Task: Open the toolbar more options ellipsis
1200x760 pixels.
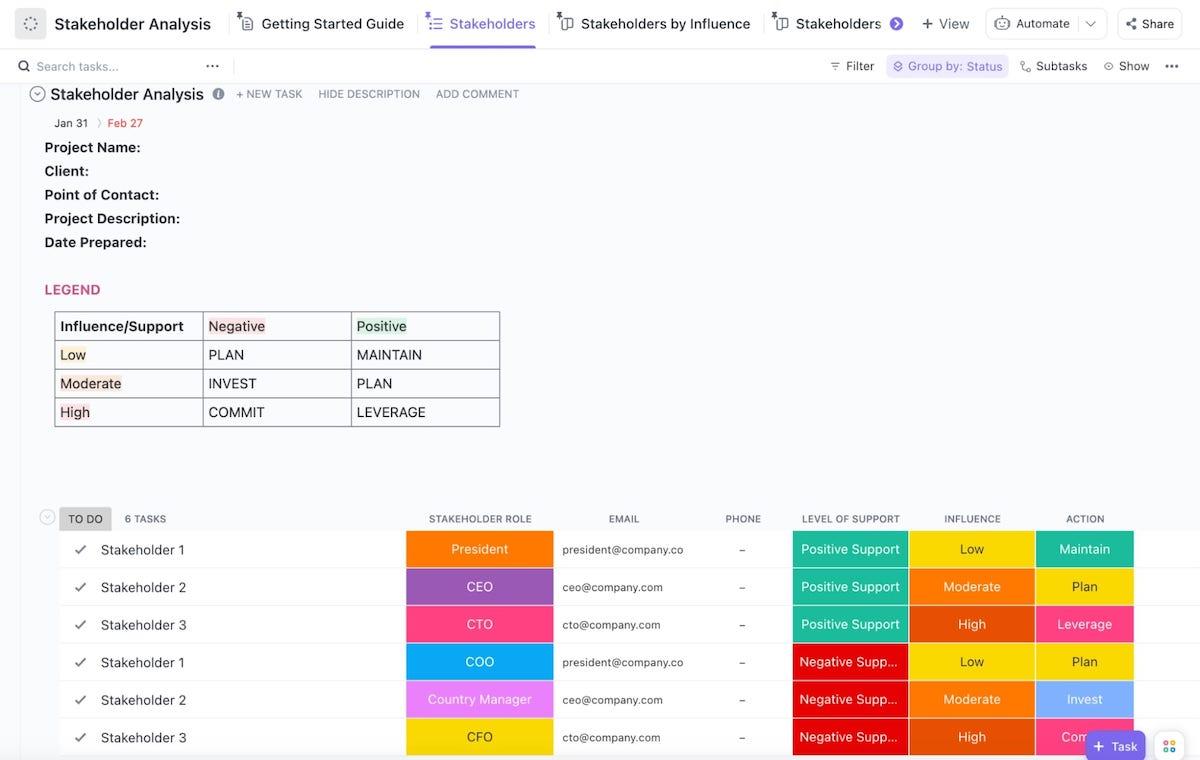Action: (1172, 66)
